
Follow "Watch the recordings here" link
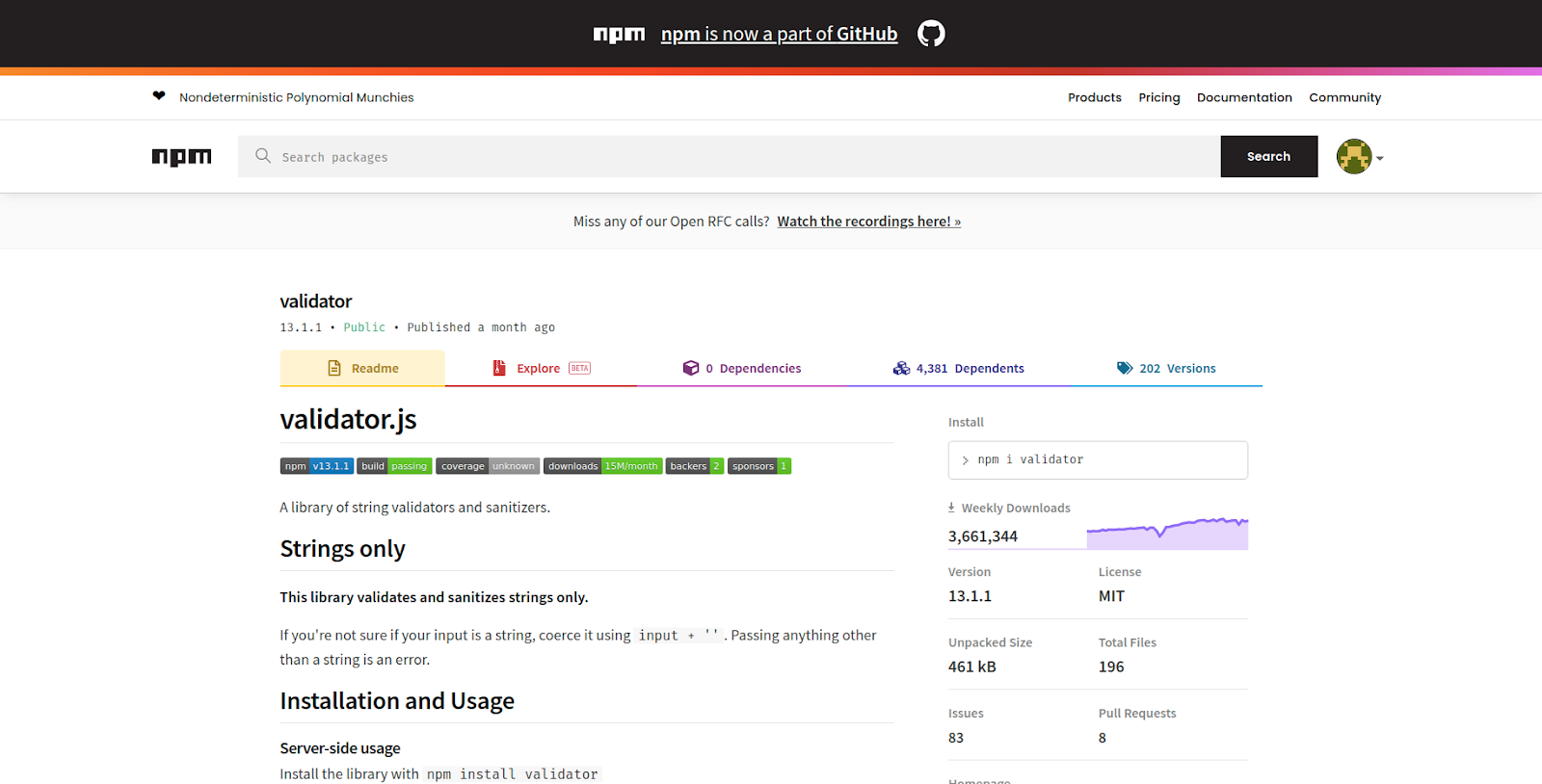pos(869,222)
